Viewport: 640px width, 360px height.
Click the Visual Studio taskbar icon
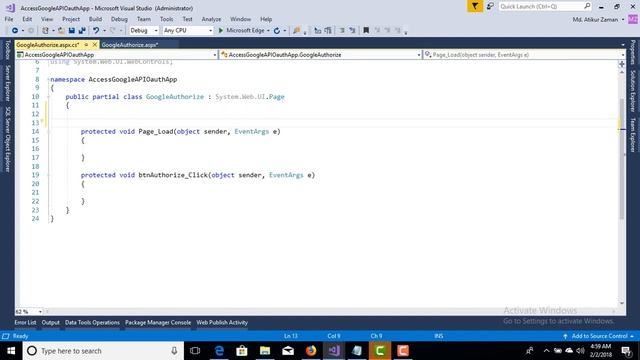[334, 351]
